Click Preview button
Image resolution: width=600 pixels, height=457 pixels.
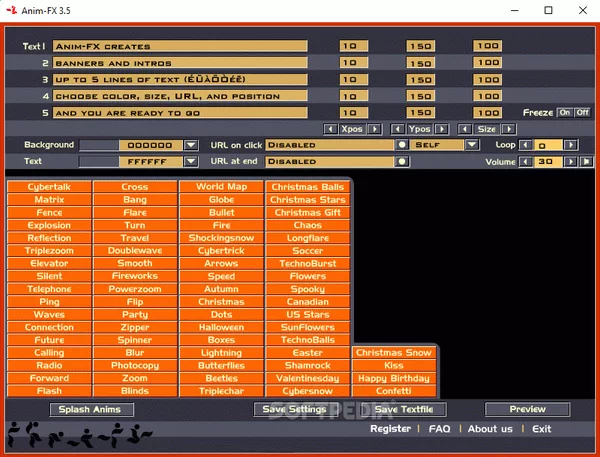(x=527, y=409)
